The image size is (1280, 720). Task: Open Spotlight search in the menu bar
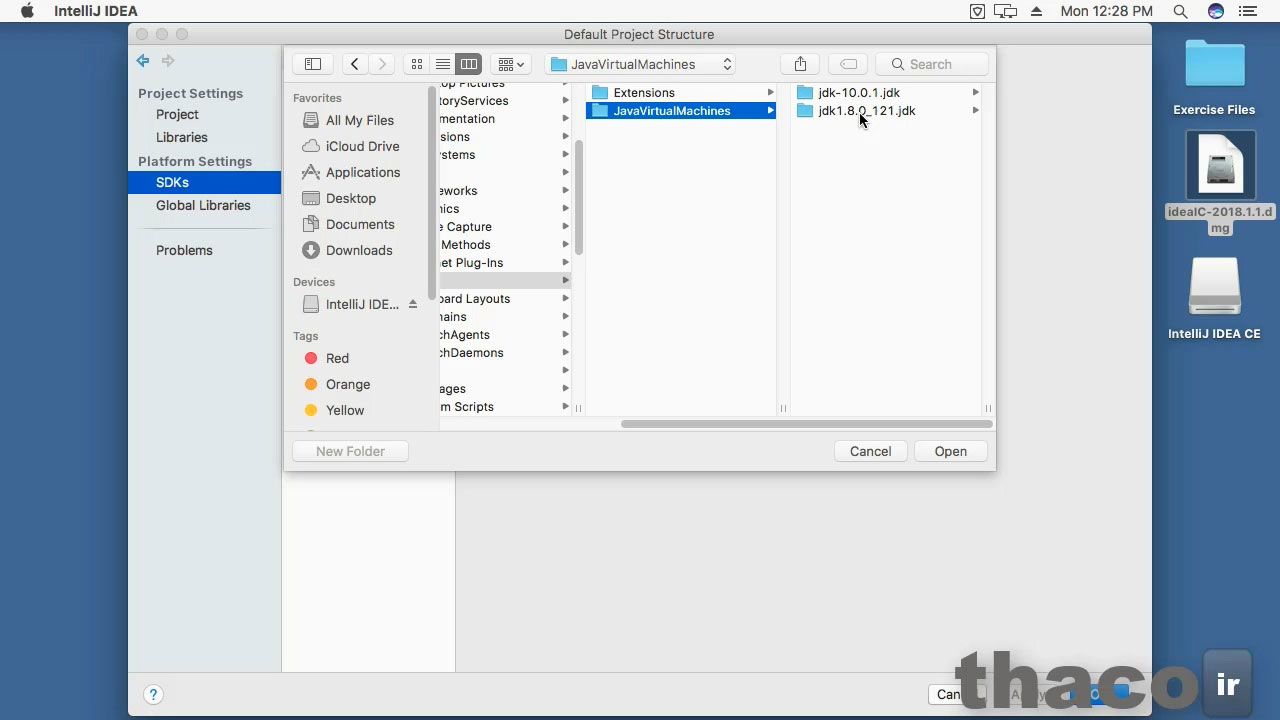point(1181,11)
